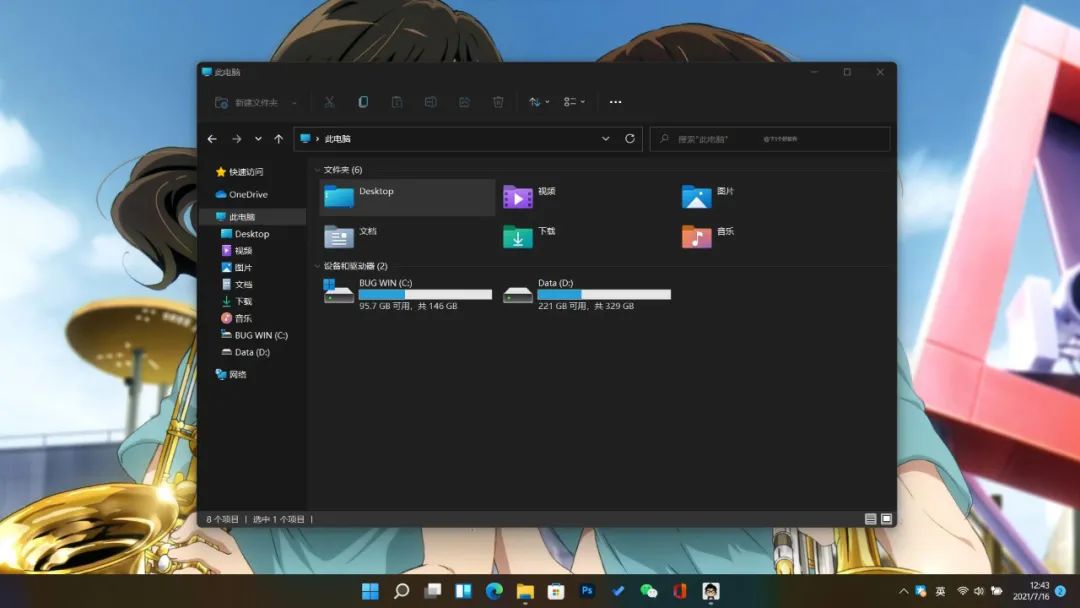Open the 图片 folder
This screenshot has width=1080, height=608.
[x=709, y=196]
